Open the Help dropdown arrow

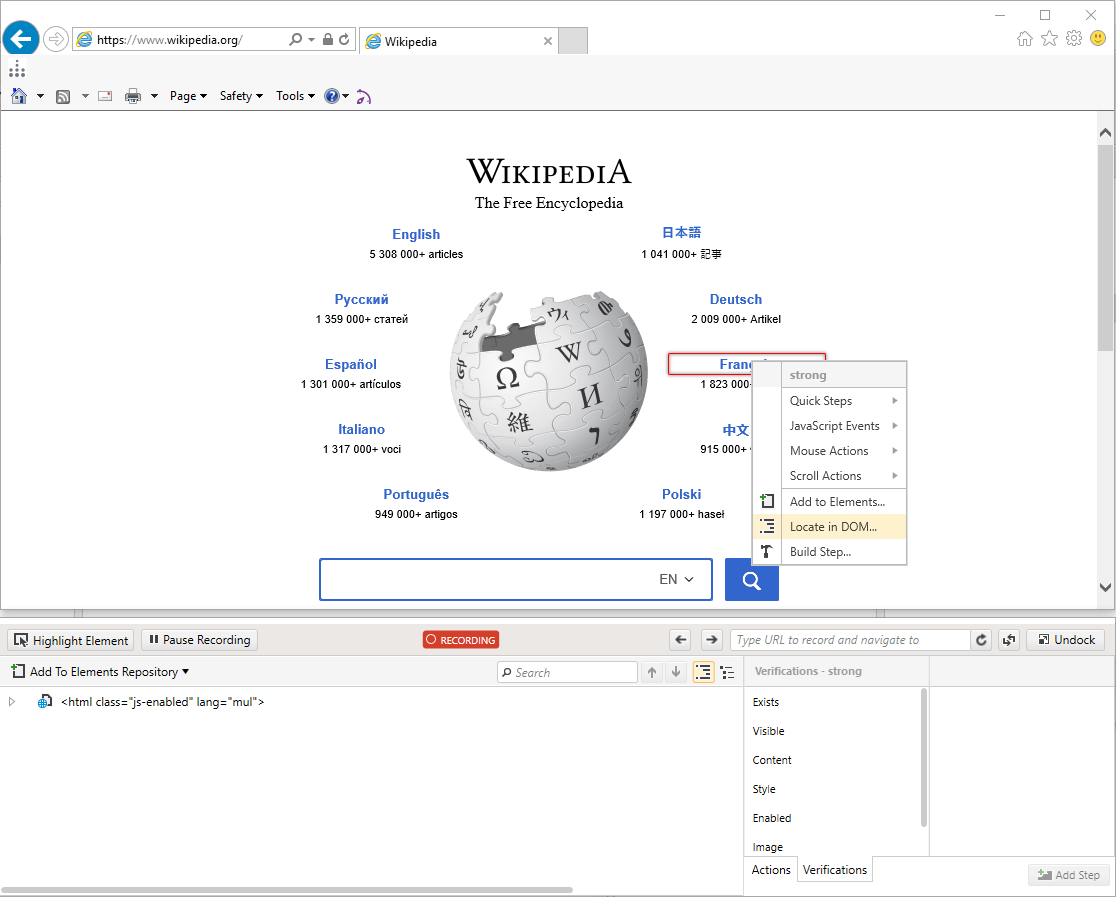point(345,96)
